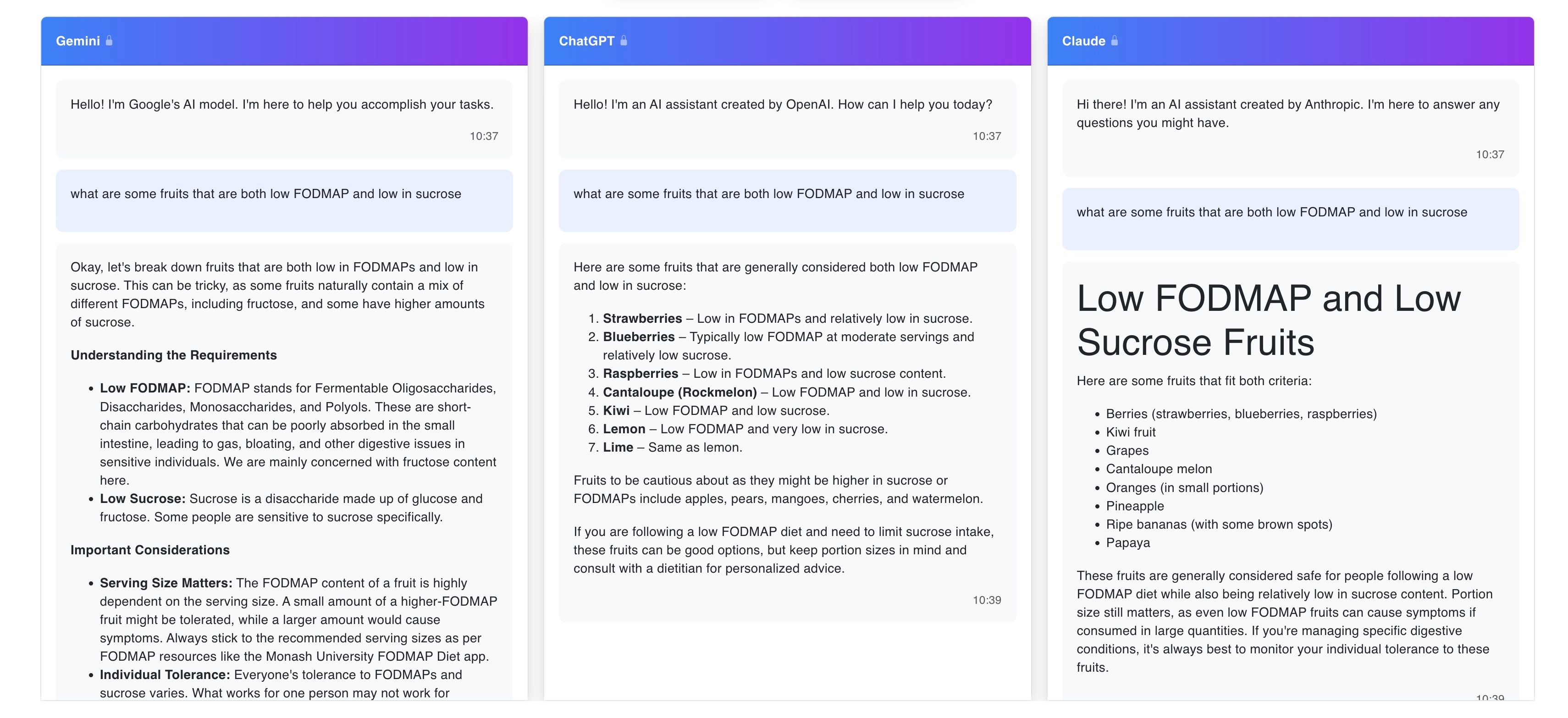1568x718 pixels.
Task: Select the ChatGPT panel header title
Action: pyautogui.click(x=587, y=41)
